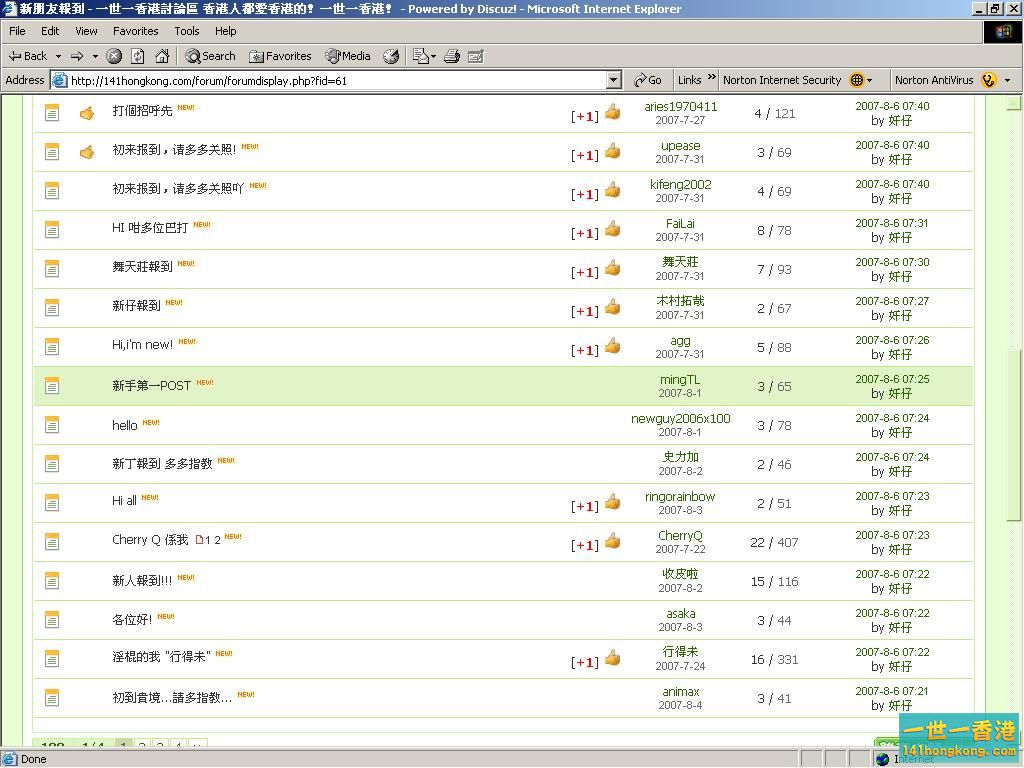This screenshot has width=1024, height=768.
Task: Expand the address bar URL dropdown
Action: tap(613, 80)
